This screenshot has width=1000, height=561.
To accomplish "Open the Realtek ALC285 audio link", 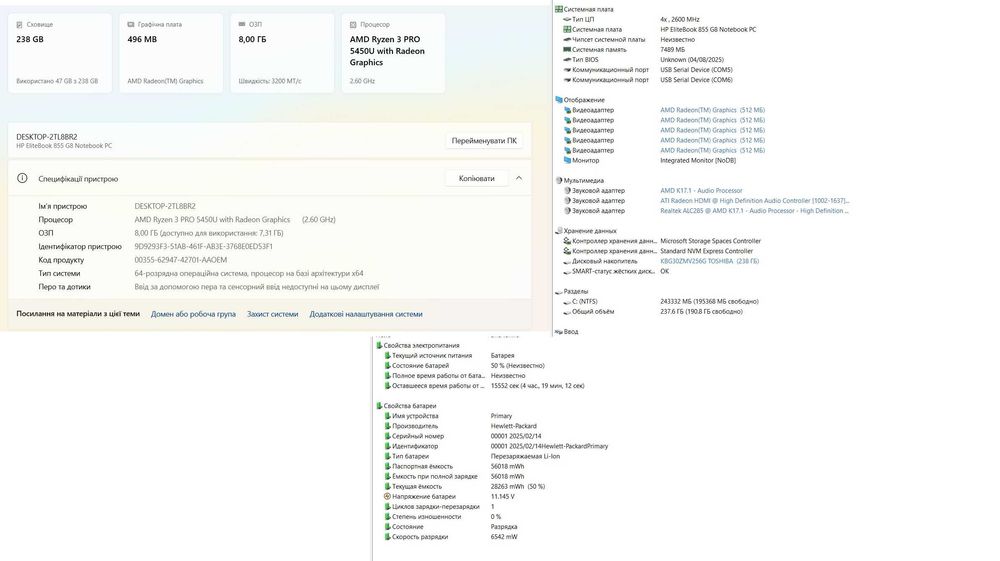I will [x=754, y=211].
